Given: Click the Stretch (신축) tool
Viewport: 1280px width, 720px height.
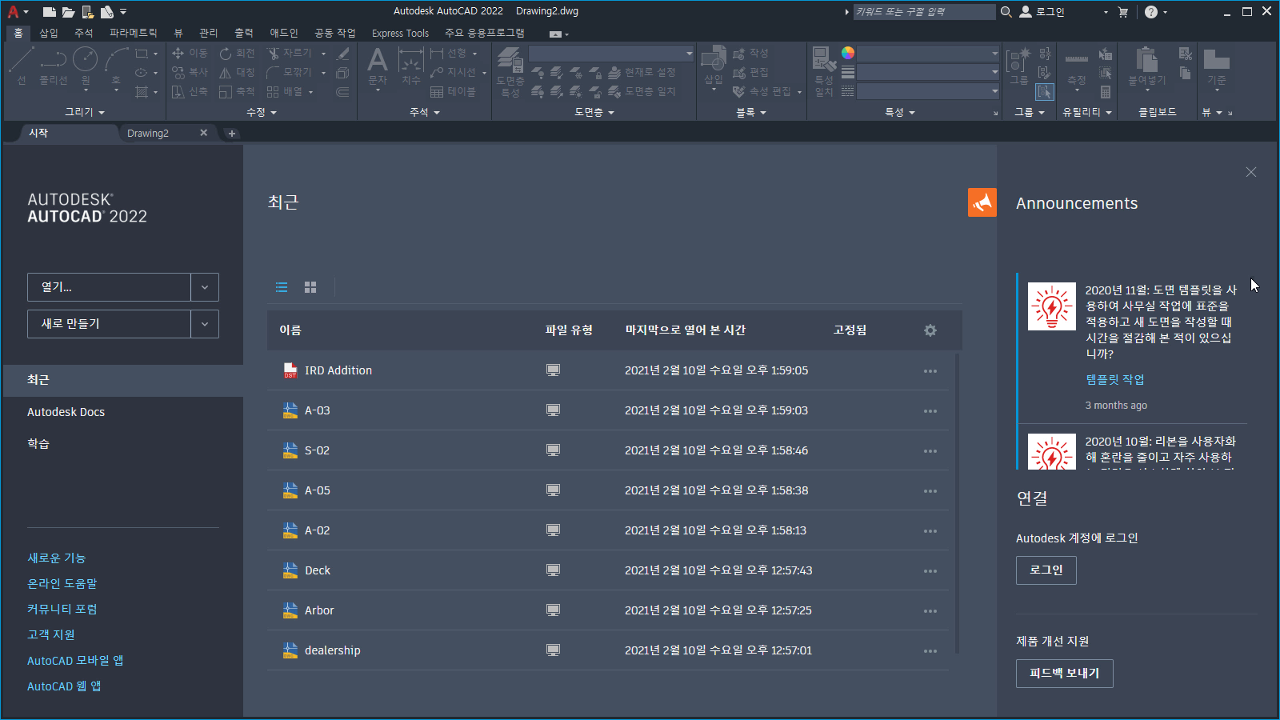Looking at the screenshot, I should click(191, 91).
